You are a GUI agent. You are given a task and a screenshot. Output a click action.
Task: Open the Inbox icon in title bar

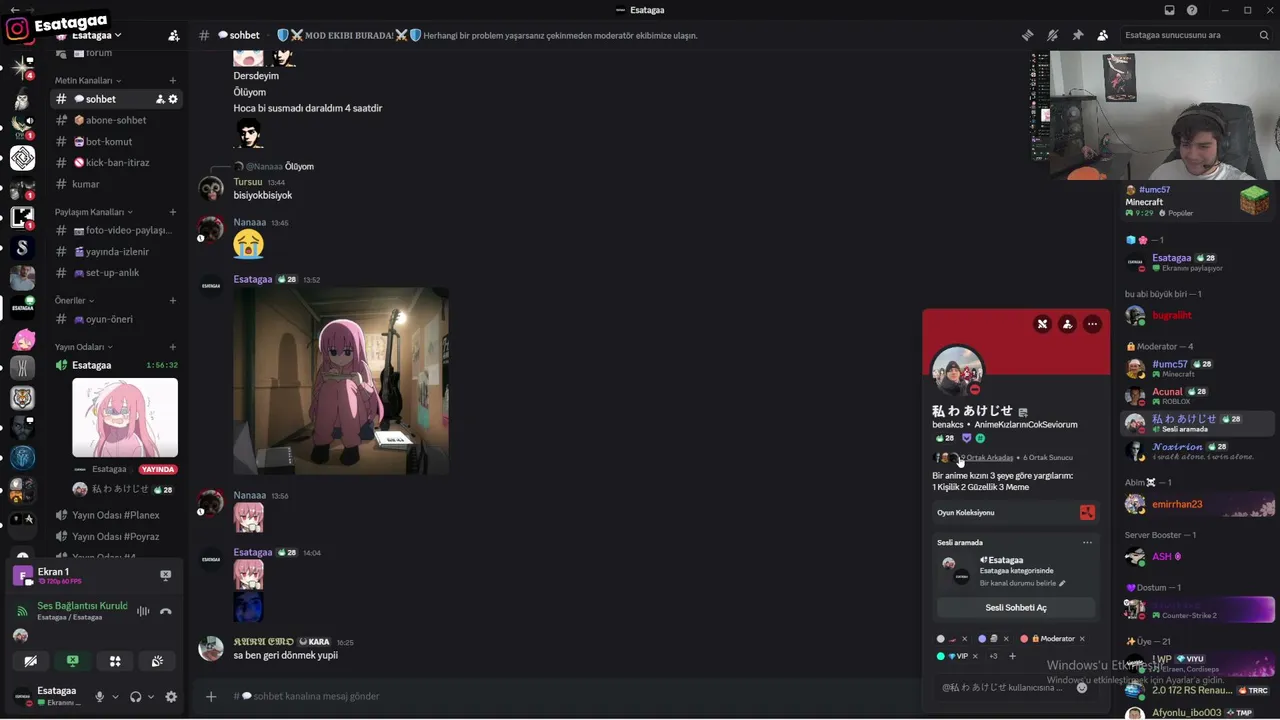tap(1169, 10)
